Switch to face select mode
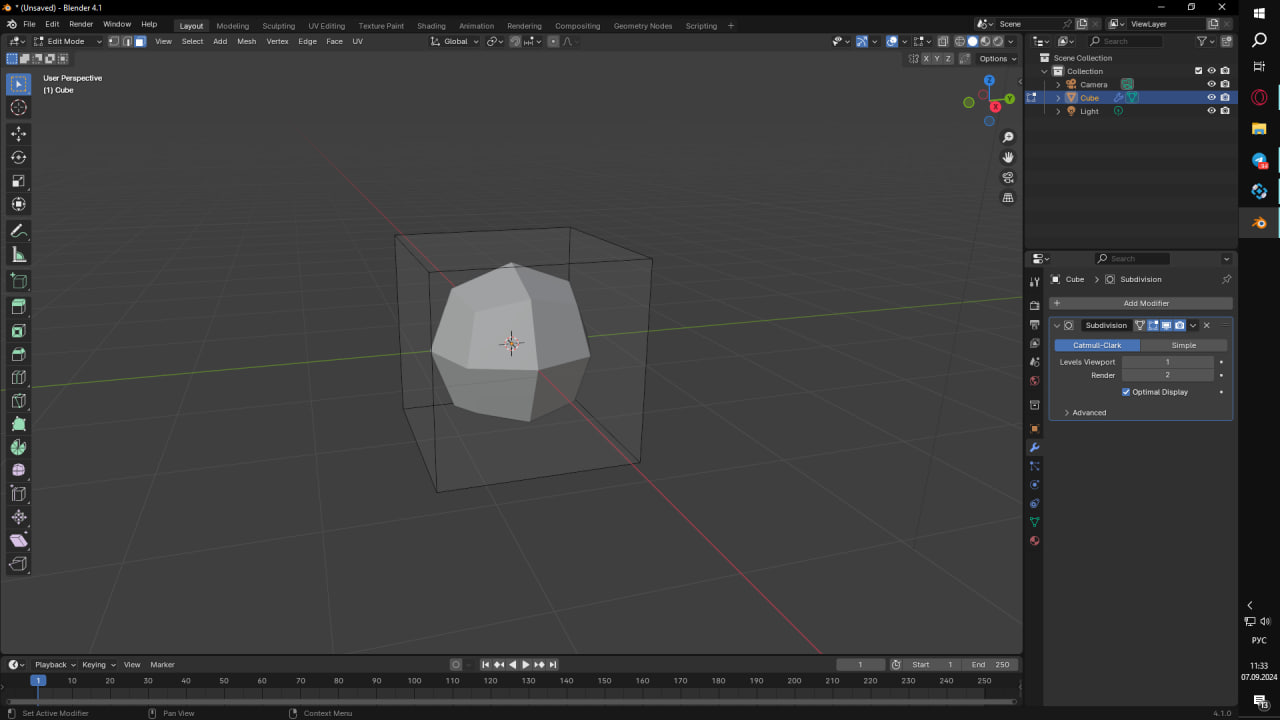 pos(139,41)
